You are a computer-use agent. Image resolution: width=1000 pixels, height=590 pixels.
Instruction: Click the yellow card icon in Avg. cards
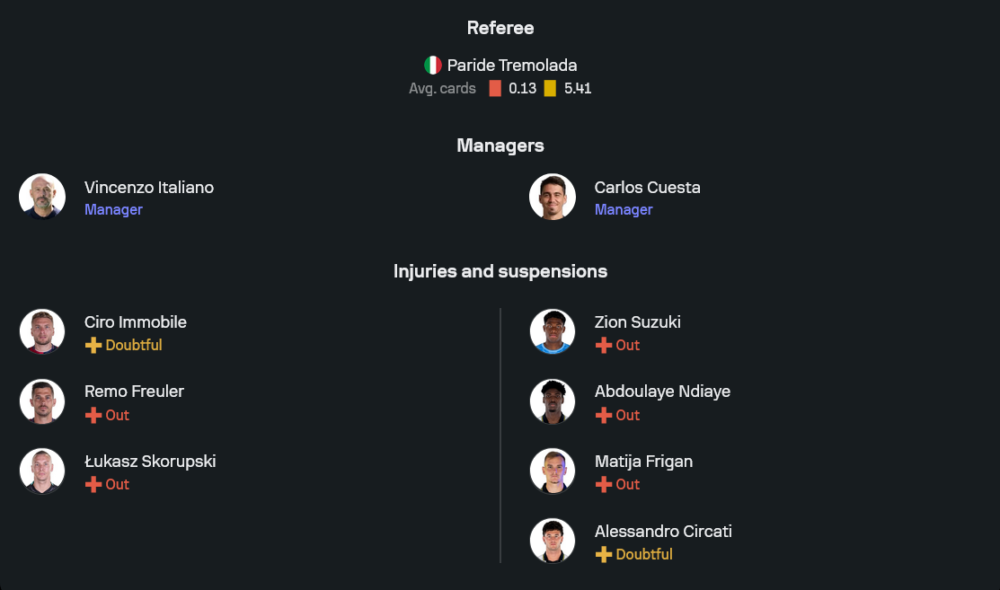tap(550, 88)
